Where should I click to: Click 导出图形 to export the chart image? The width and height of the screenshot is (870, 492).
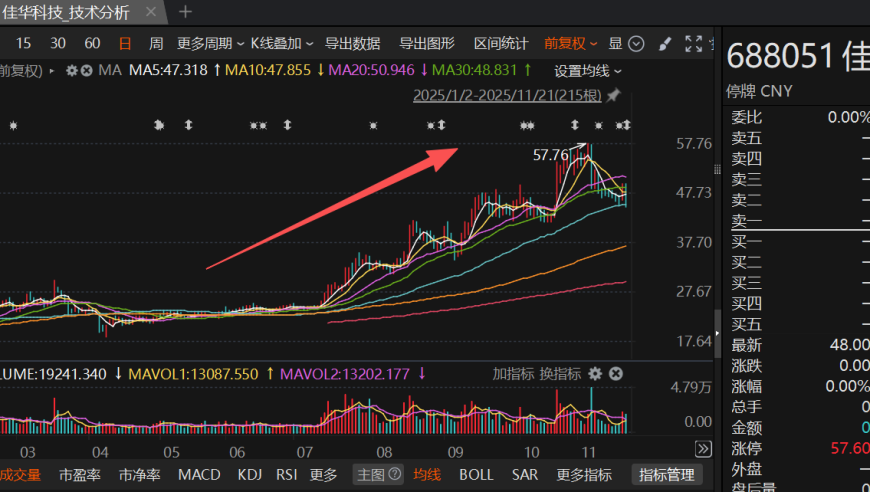[427, 43]
